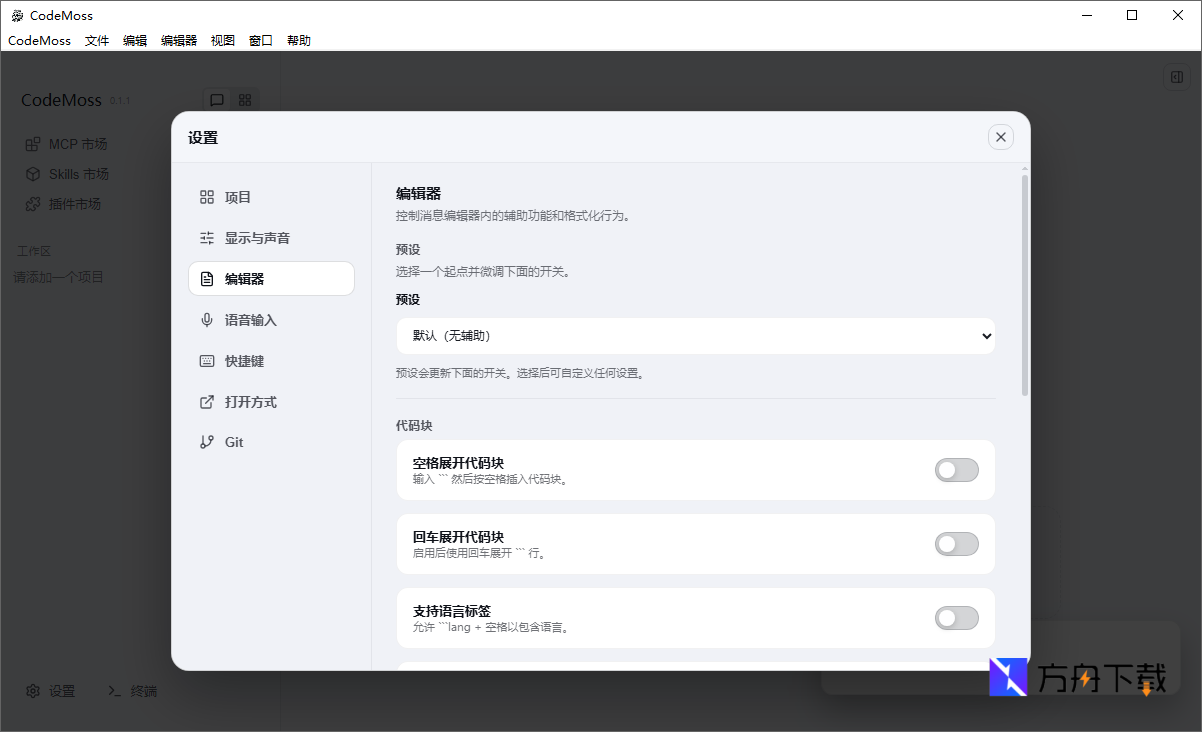
Task: Click the external-link icon beside 打开方式
Action: tap(207, 402)
